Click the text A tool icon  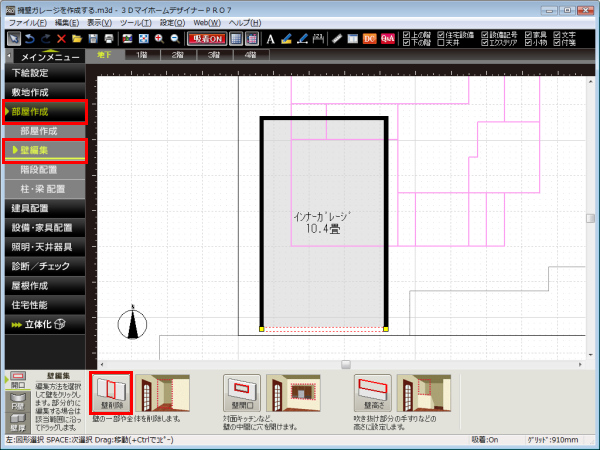coord(270,38)
